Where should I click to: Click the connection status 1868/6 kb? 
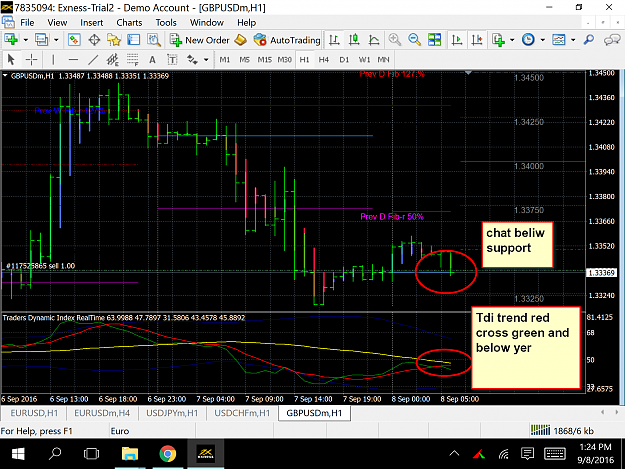[562, 431]
